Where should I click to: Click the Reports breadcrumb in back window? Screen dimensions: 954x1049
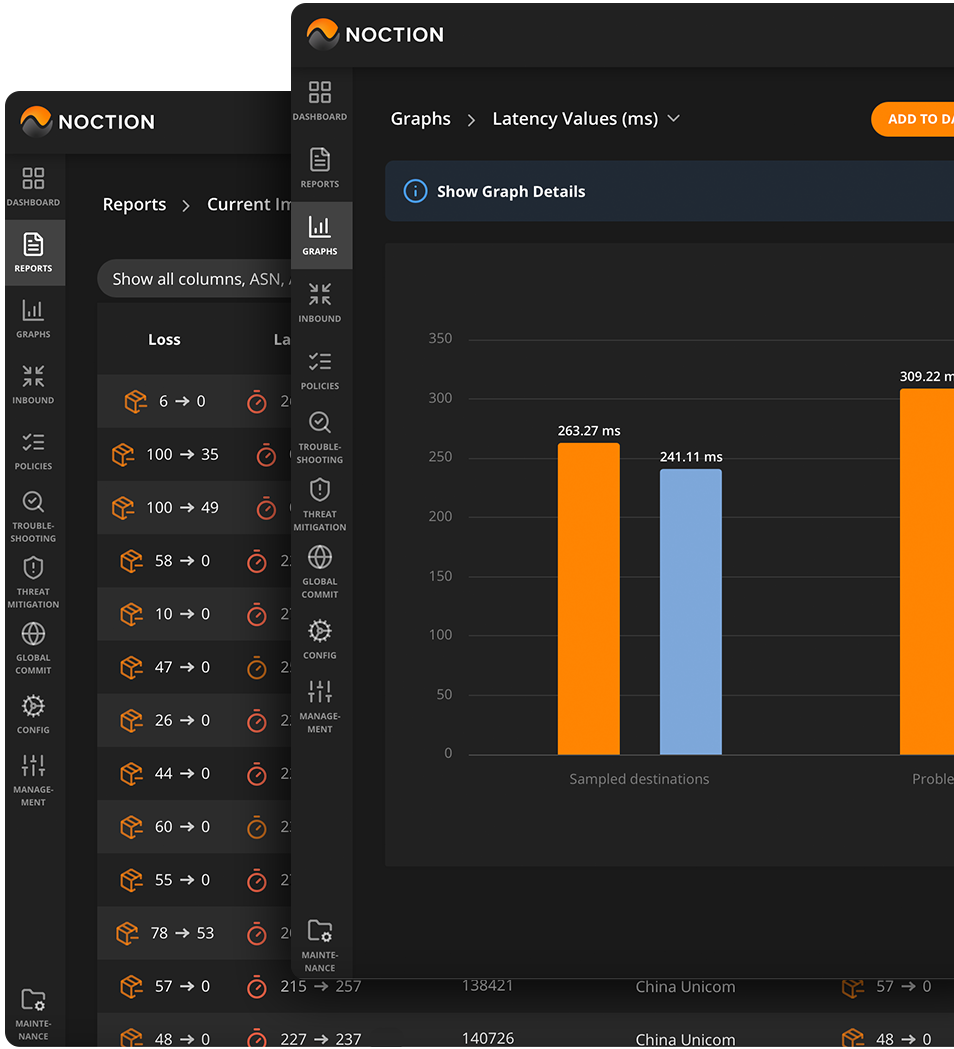(x=134, y=204)
